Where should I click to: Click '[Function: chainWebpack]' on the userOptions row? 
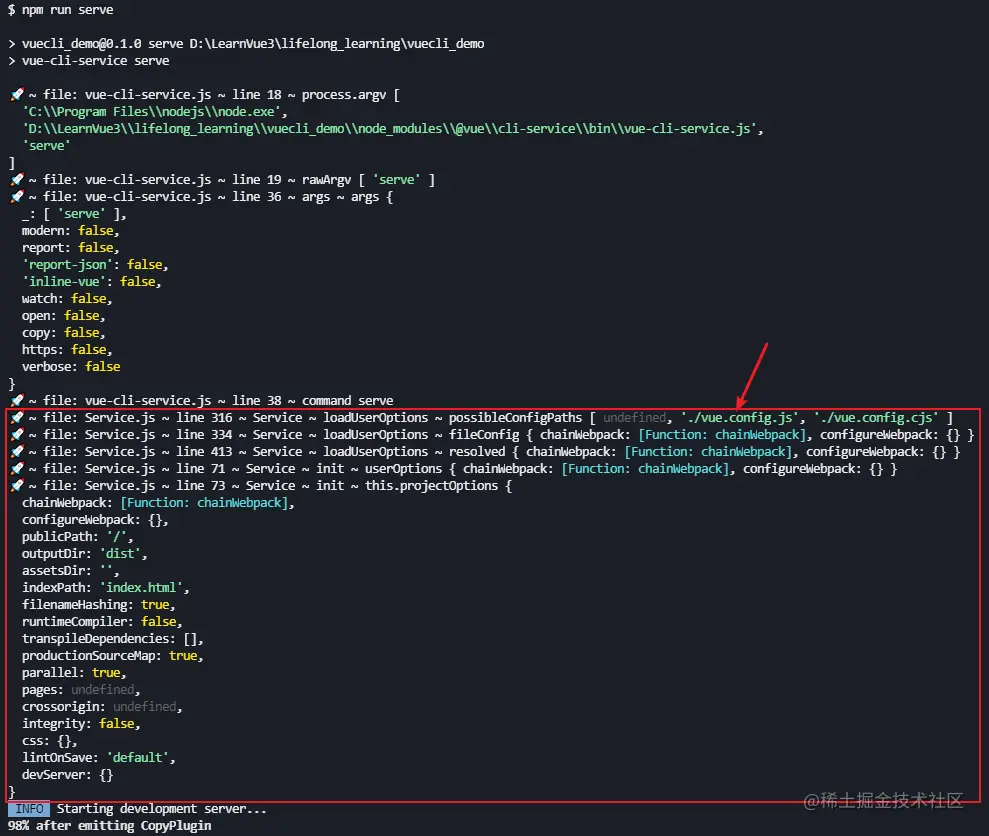tap(646, 469)
